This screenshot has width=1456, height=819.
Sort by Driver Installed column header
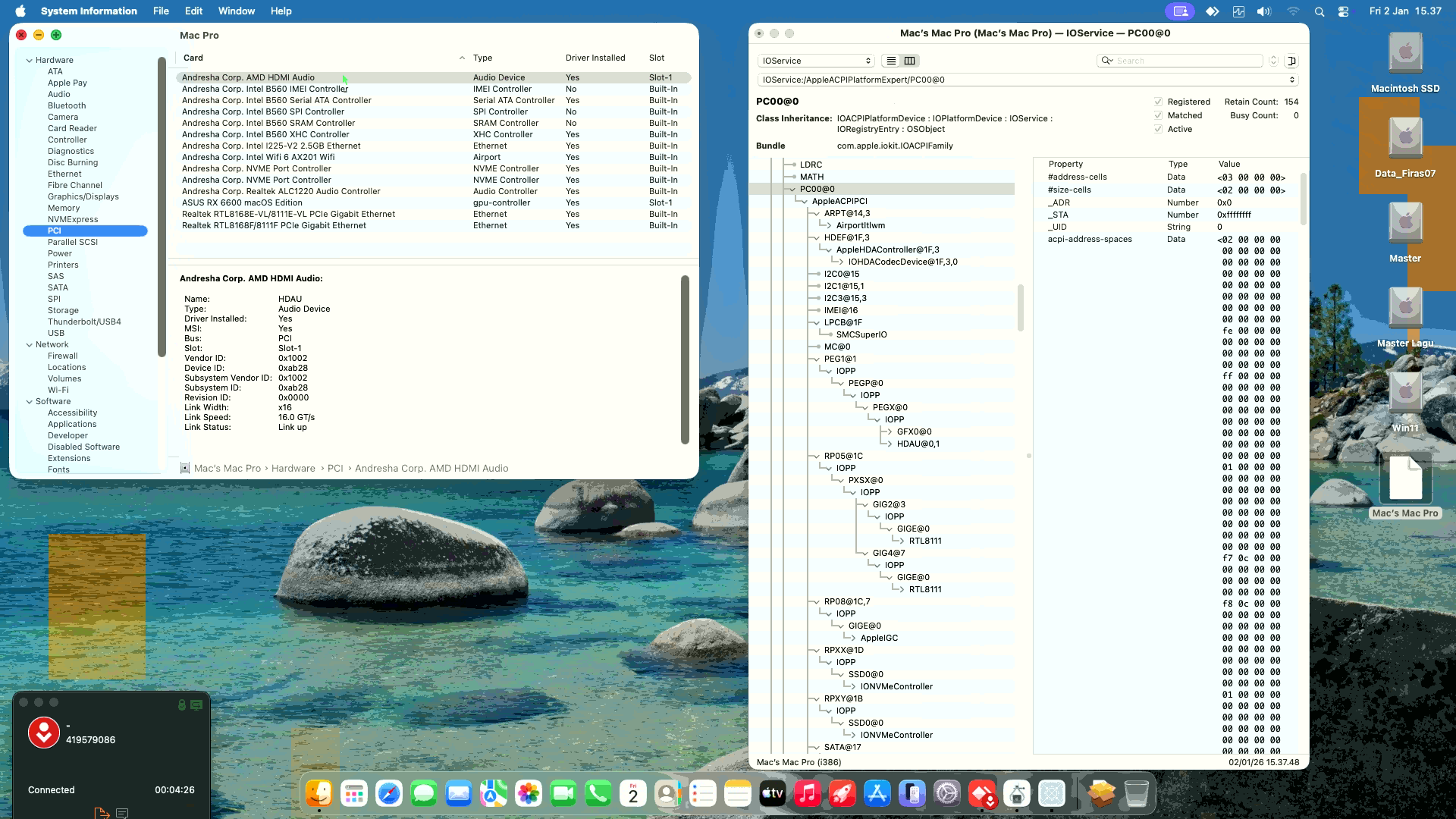595,58
